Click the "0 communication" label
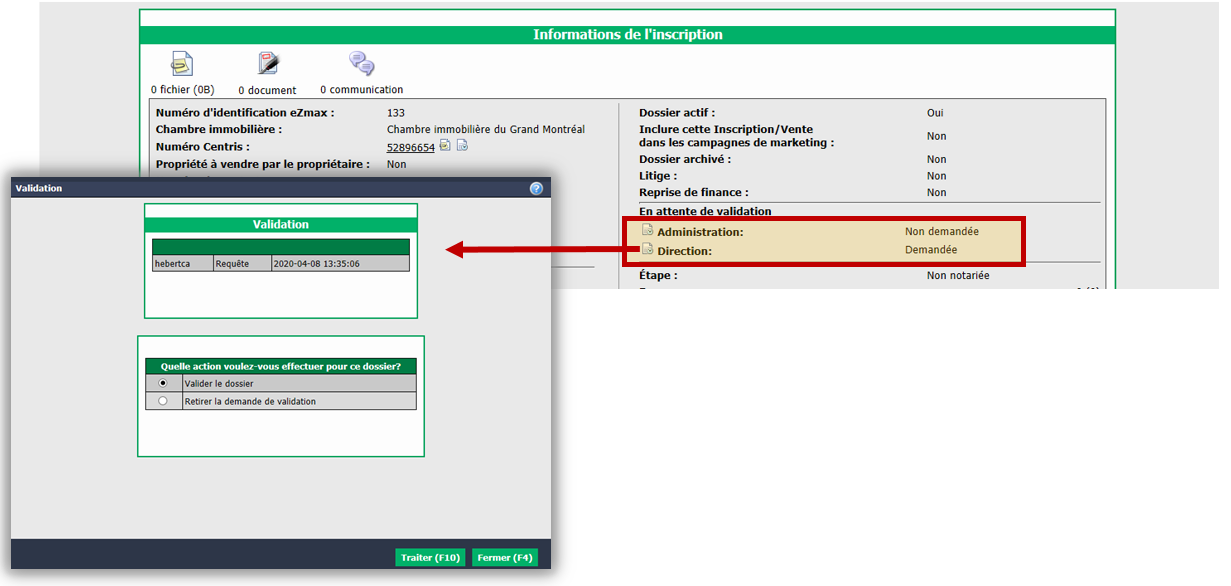 click(x=362, y=90)
